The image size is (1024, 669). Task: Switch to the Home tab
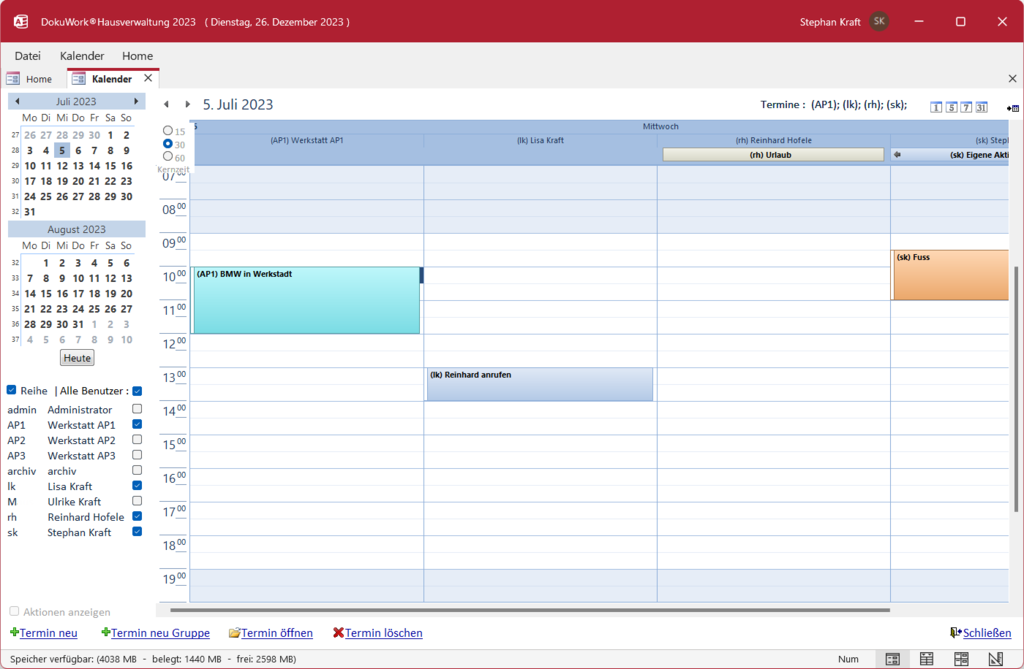pos(30,79)
